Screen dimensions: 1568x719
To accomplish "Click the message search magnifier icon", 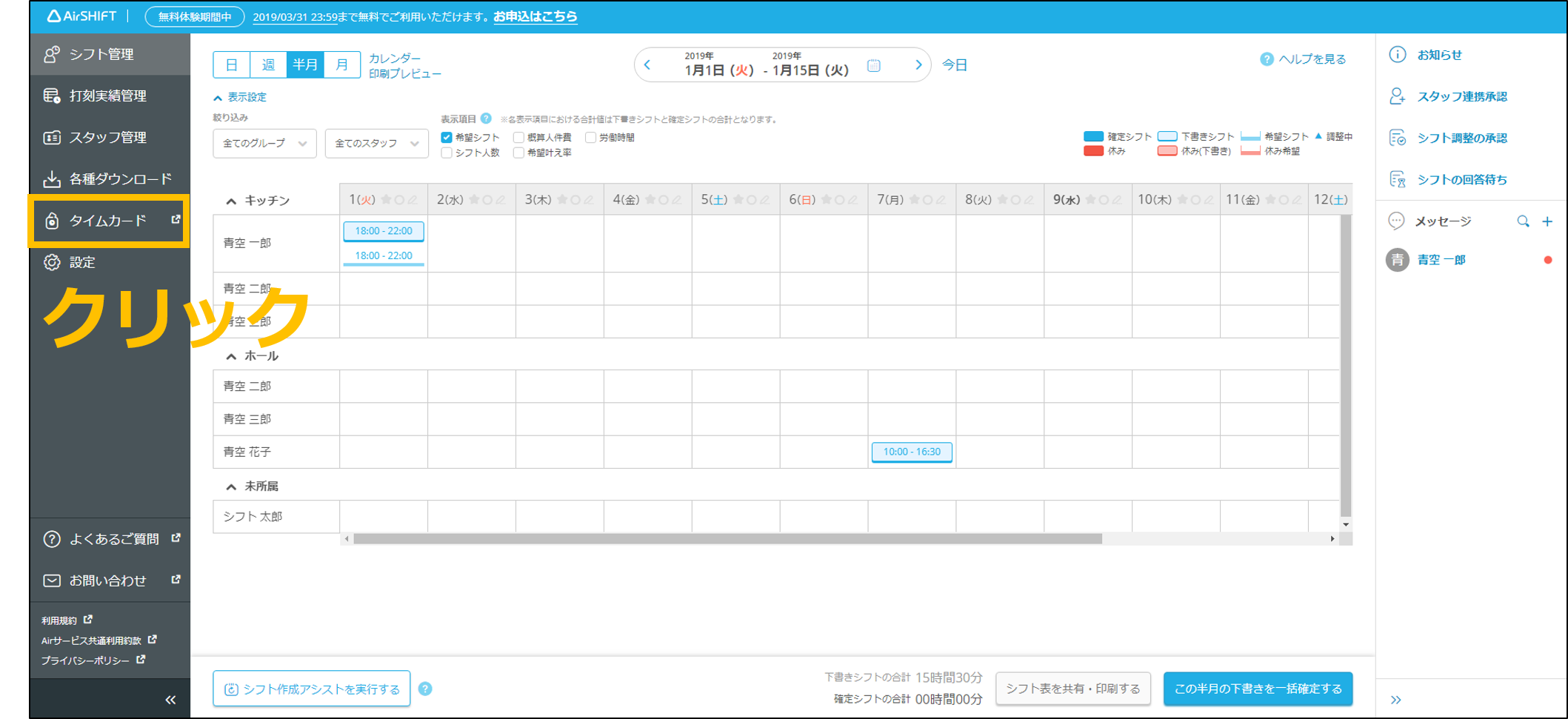I will click(x=1523, y=221).
